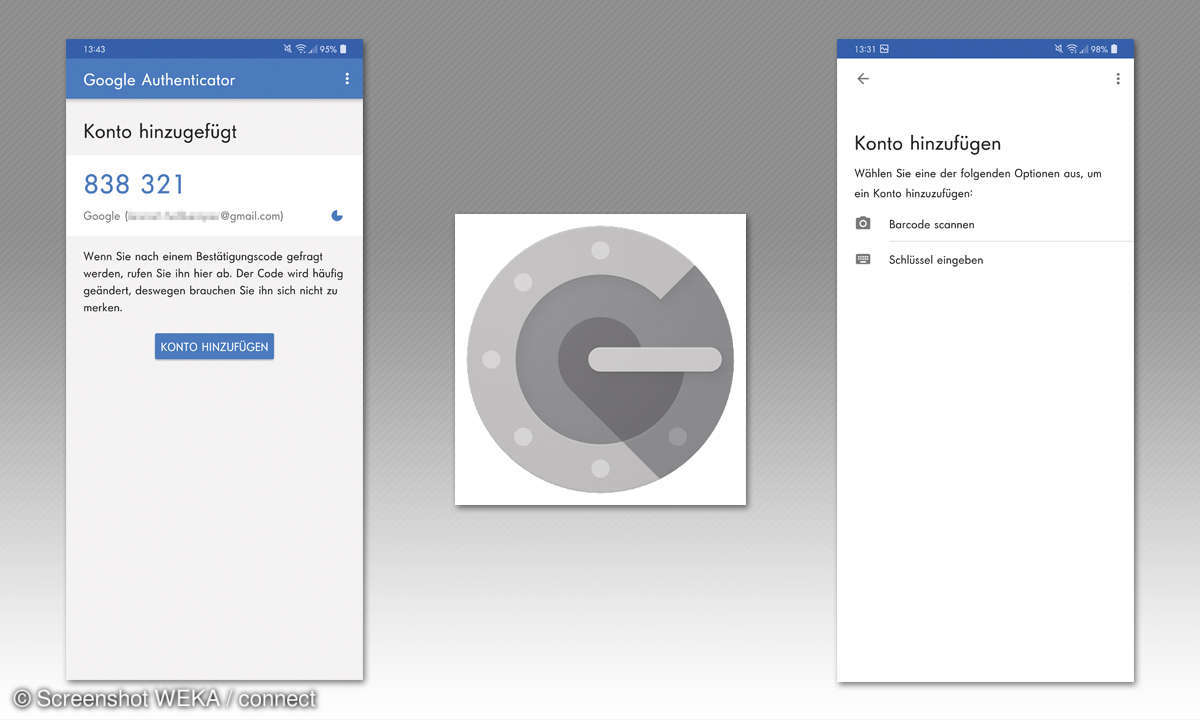Image resolution: width=1200 pixels, height=720 pixels.
Task: Click the KONTO HINZUFÜGEN button
Action: tap(214, 346)
